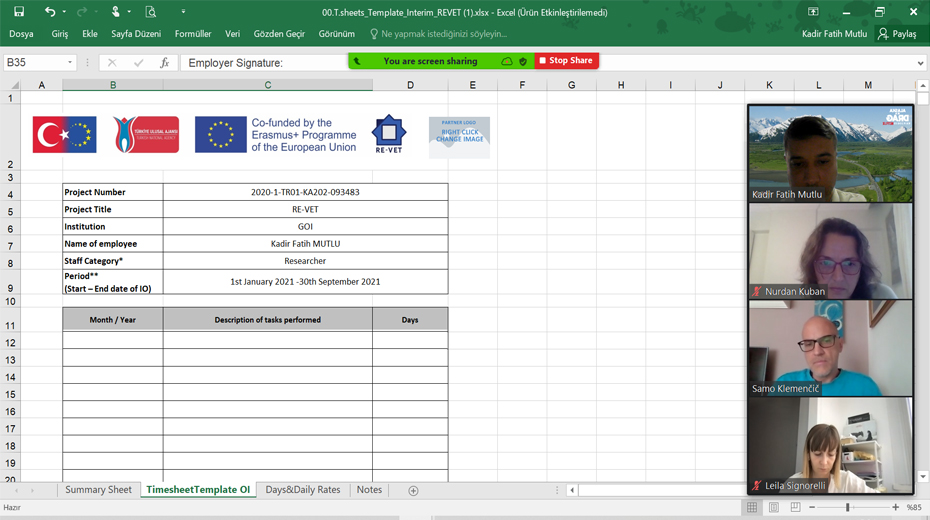Select Nurdan Kuban's video thumbnail
930x520 pixels.
(x=830, y=251)
